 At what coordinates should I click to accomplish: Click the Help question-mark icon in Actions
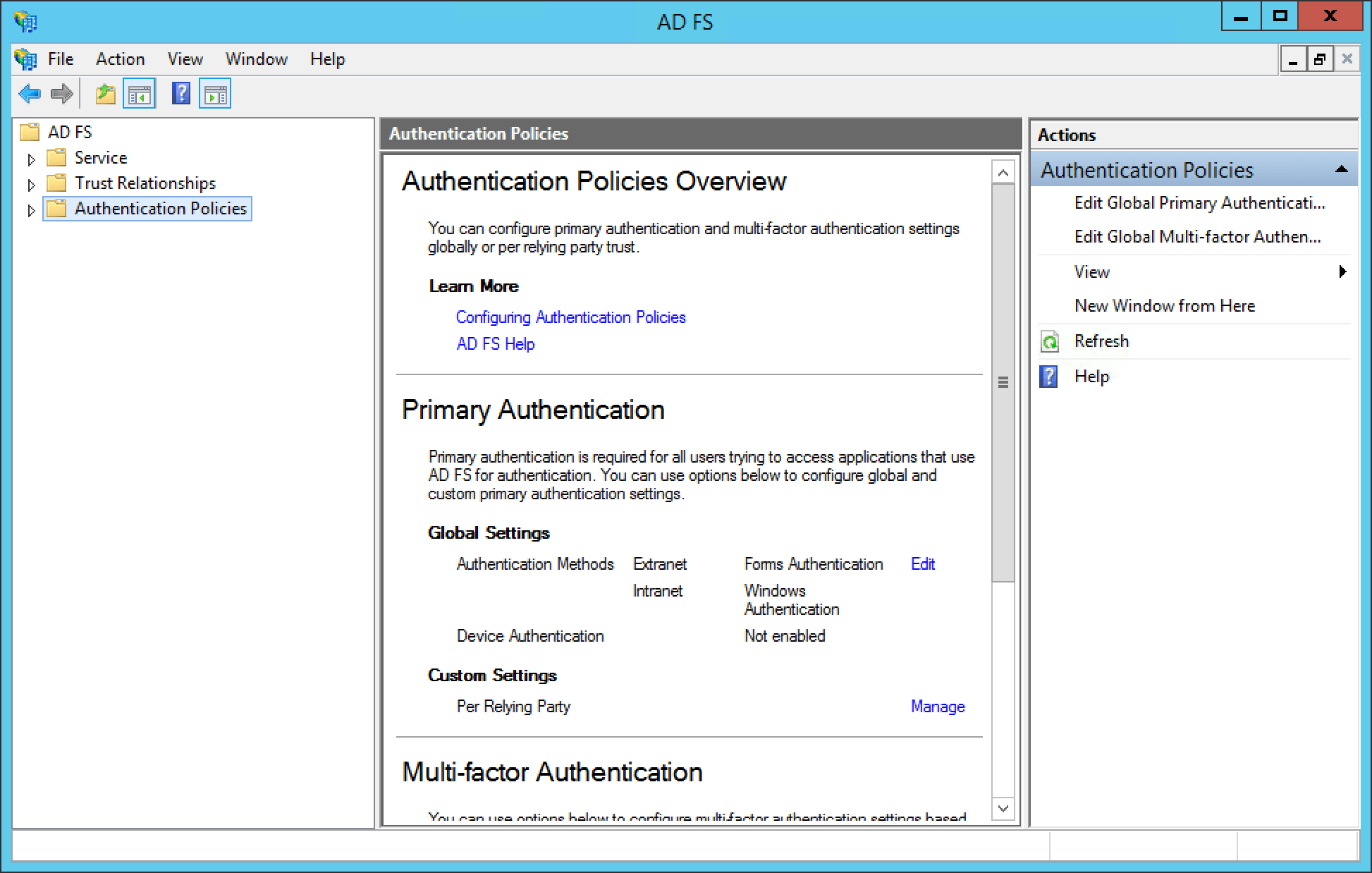(1049, 377)
